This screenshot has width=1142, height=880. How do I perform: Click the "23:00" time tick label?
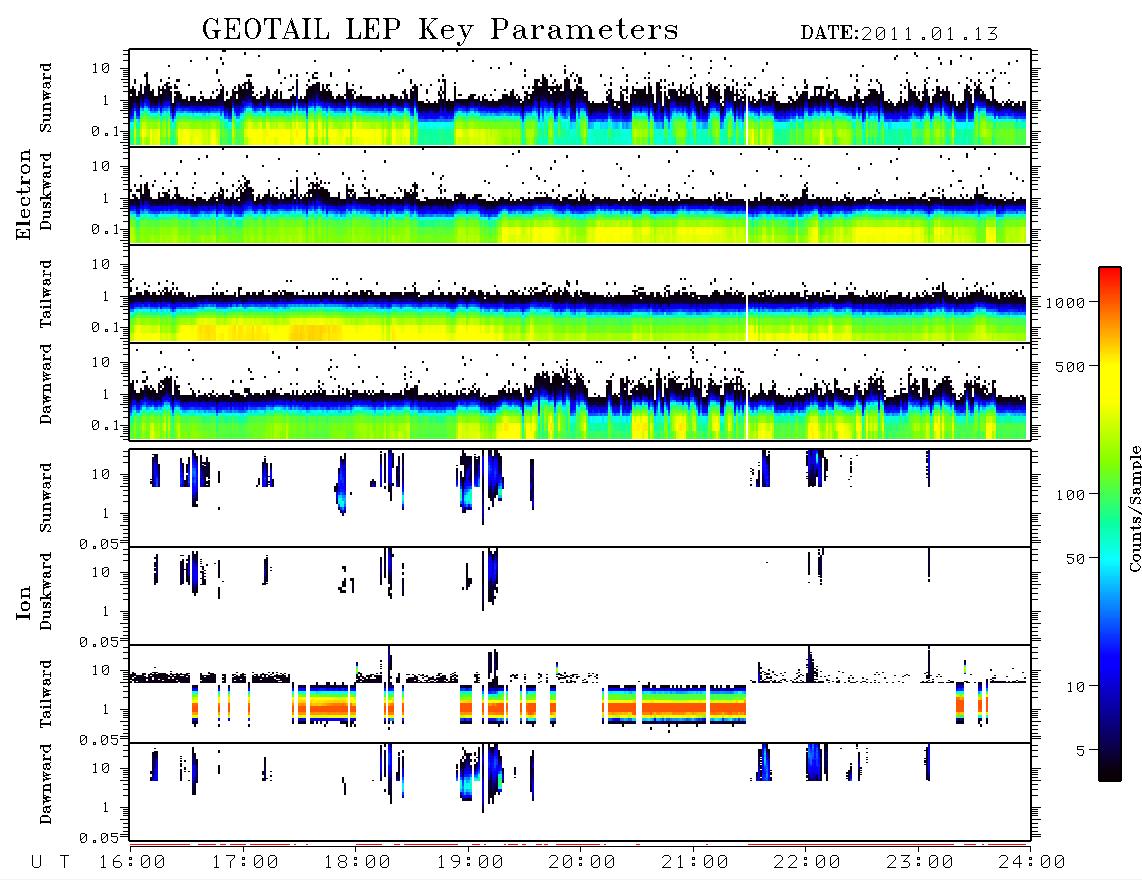[921, 863]
